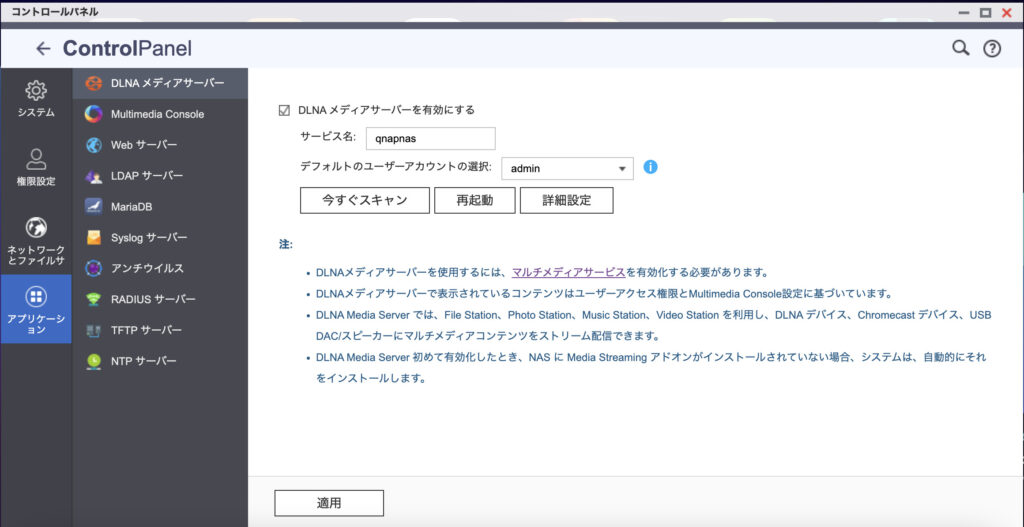Click the DLNA メディアサーバー icon
Screen dimensions: 1024x527
tap(94, 83)
